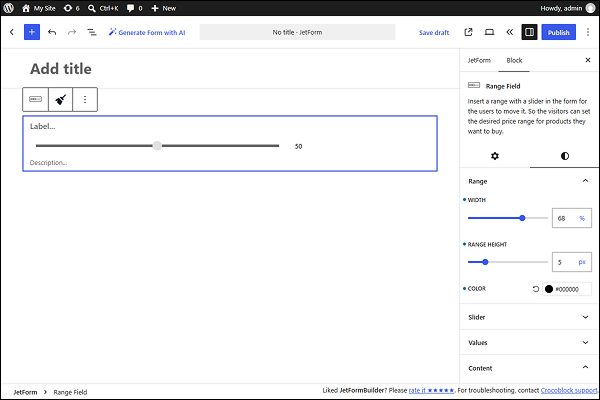
Task: Open the document overview list view
Action: [92, 32]
